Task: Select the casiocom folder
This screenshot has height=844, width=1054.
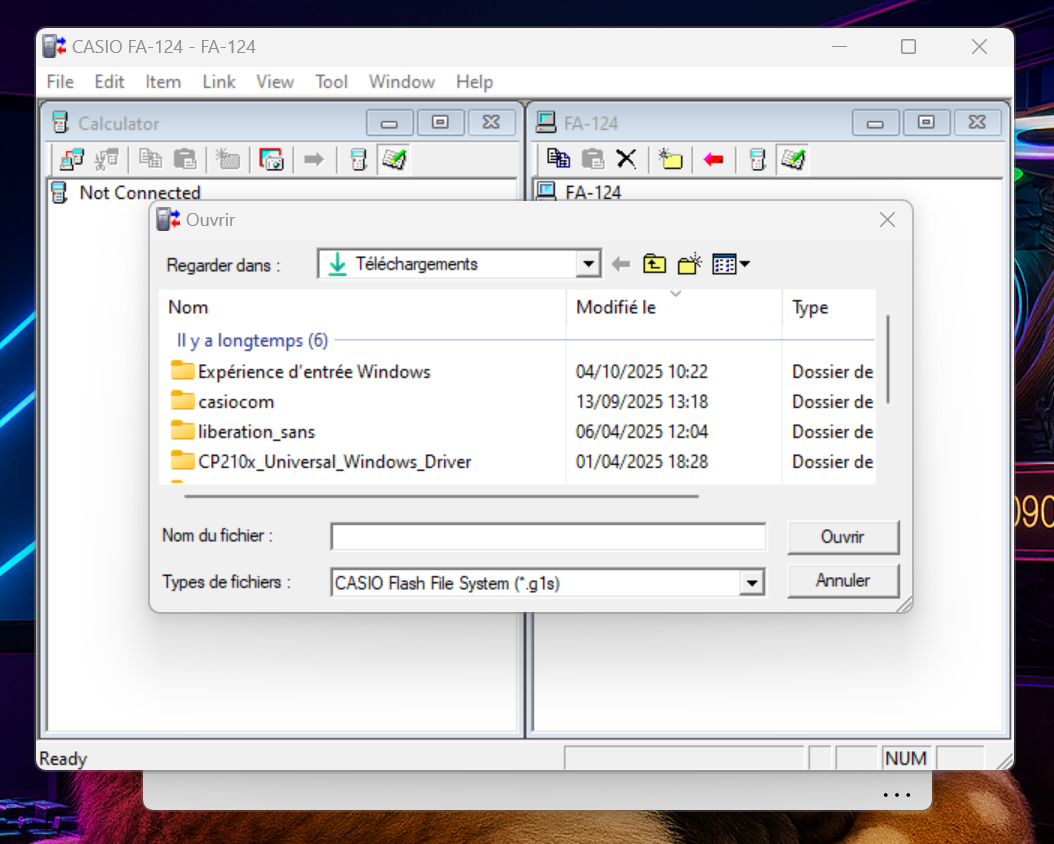Action: (x=236, y=402)
